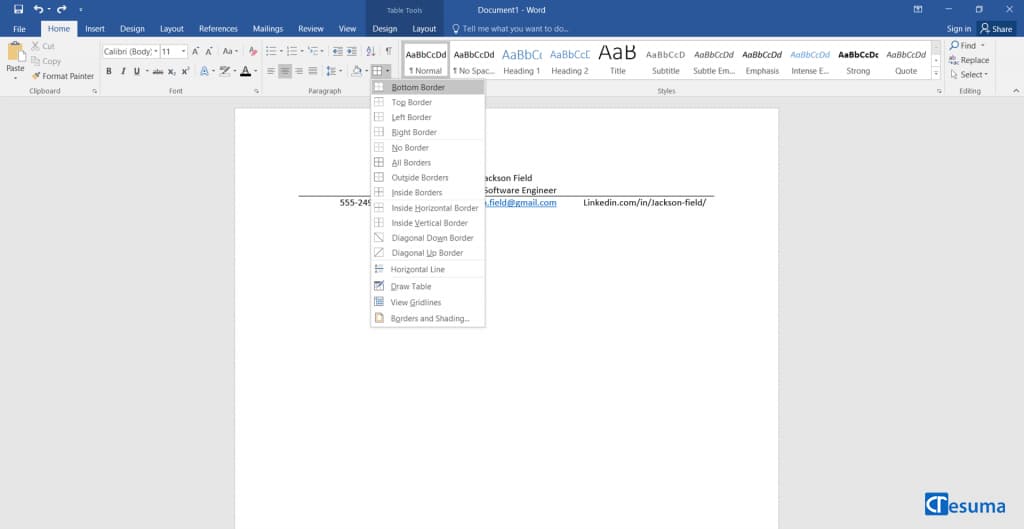The height and width of the screenshot is (529, 1024).
Task: Toggle subscript formatting
Action: (x=172, y=71)
